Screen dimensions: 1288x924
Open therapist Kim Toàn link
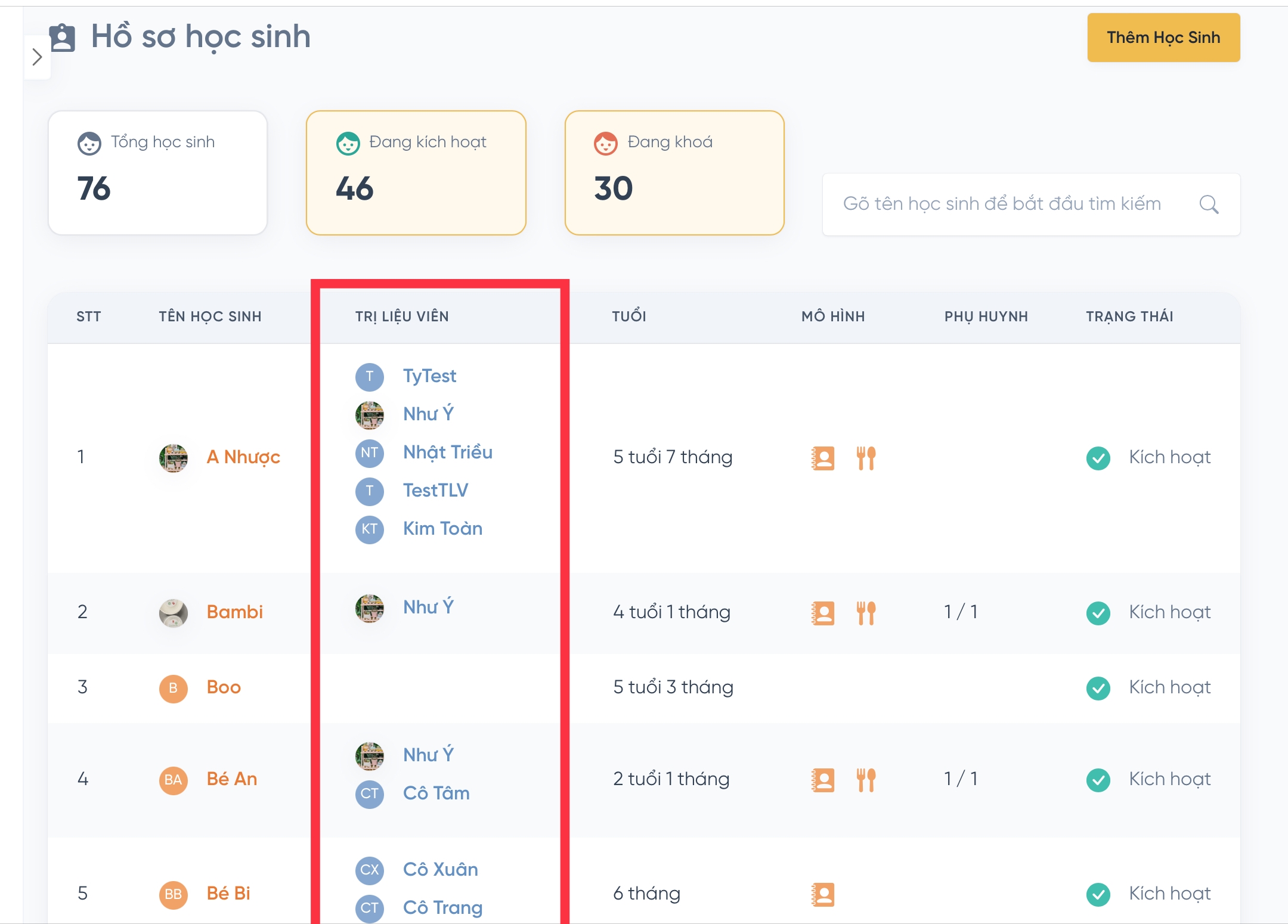click(x=442, y=529)
